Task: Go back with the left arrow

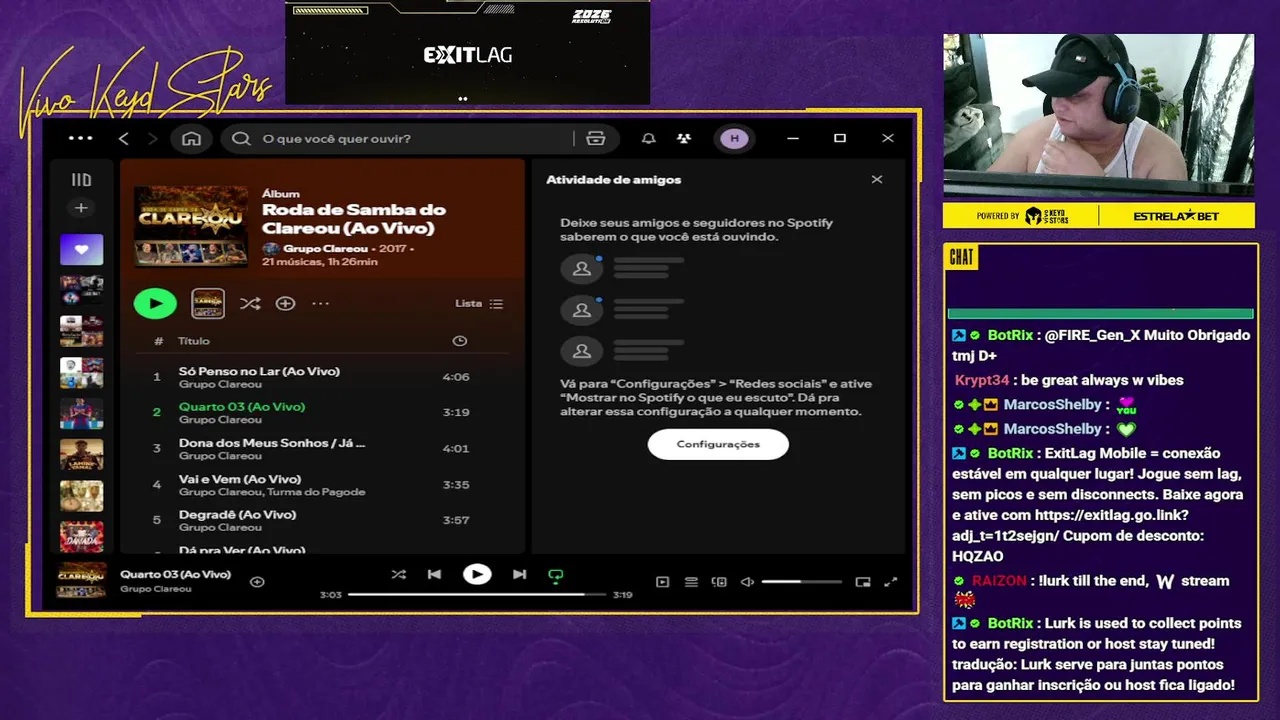Action: click(124, 139)
